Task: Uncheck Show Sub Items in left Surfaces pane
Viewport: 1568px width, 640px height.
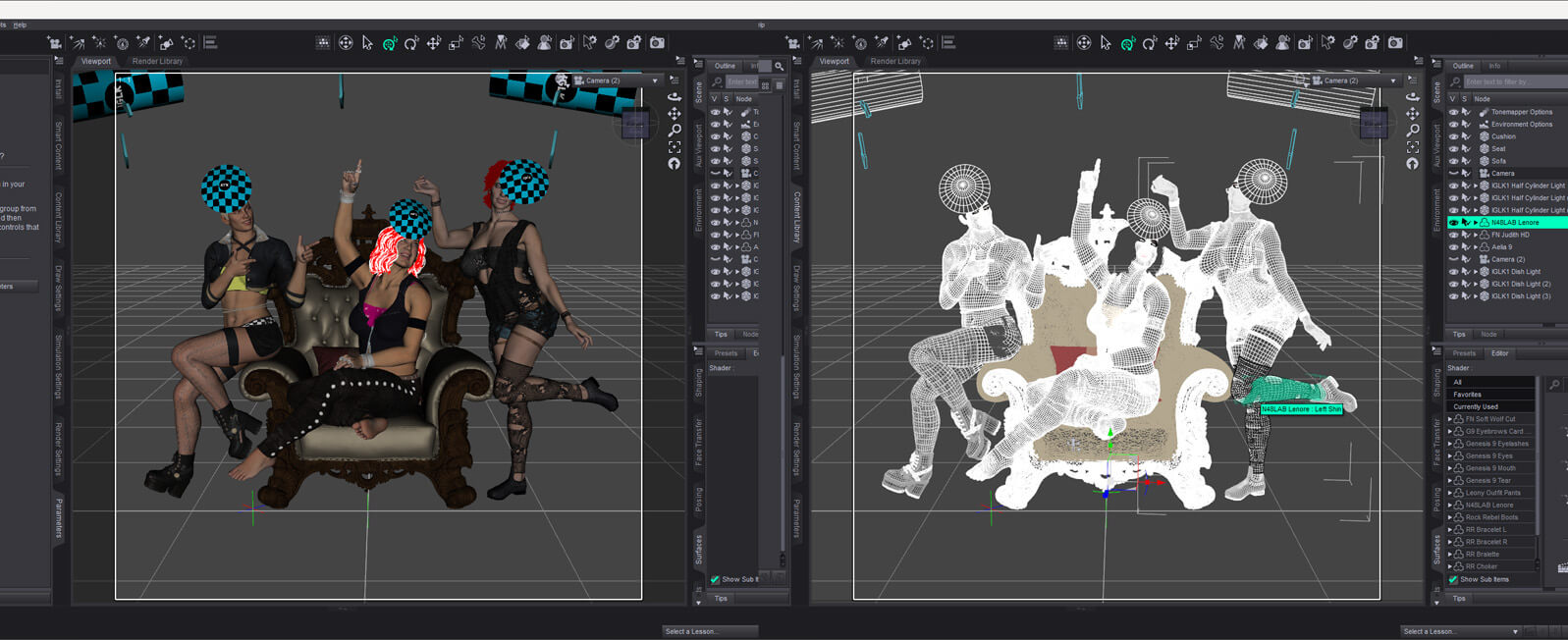Action: (715, 580)
